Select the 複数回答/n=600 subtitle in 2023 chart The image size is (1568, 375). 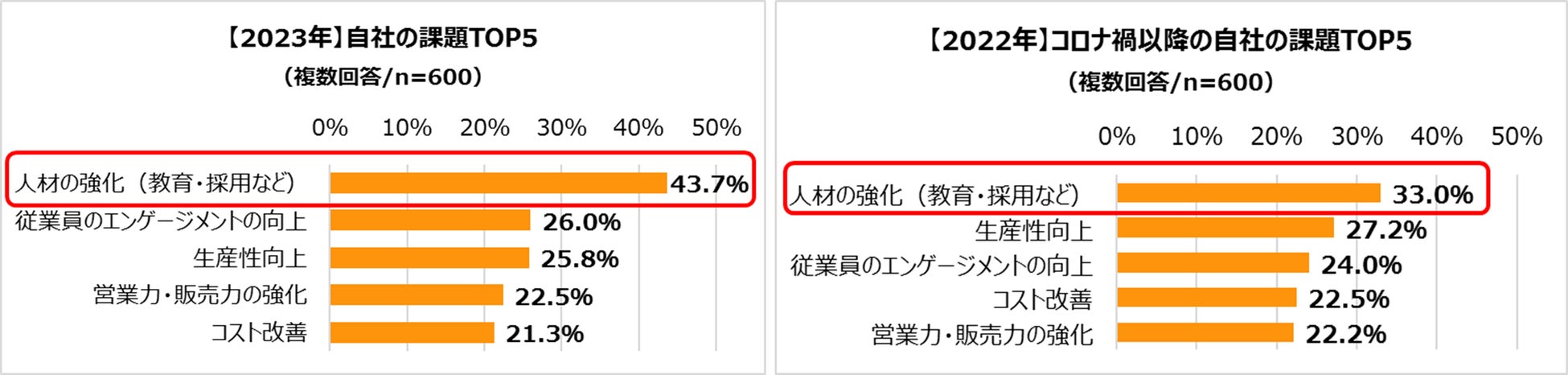coord(382,77)
